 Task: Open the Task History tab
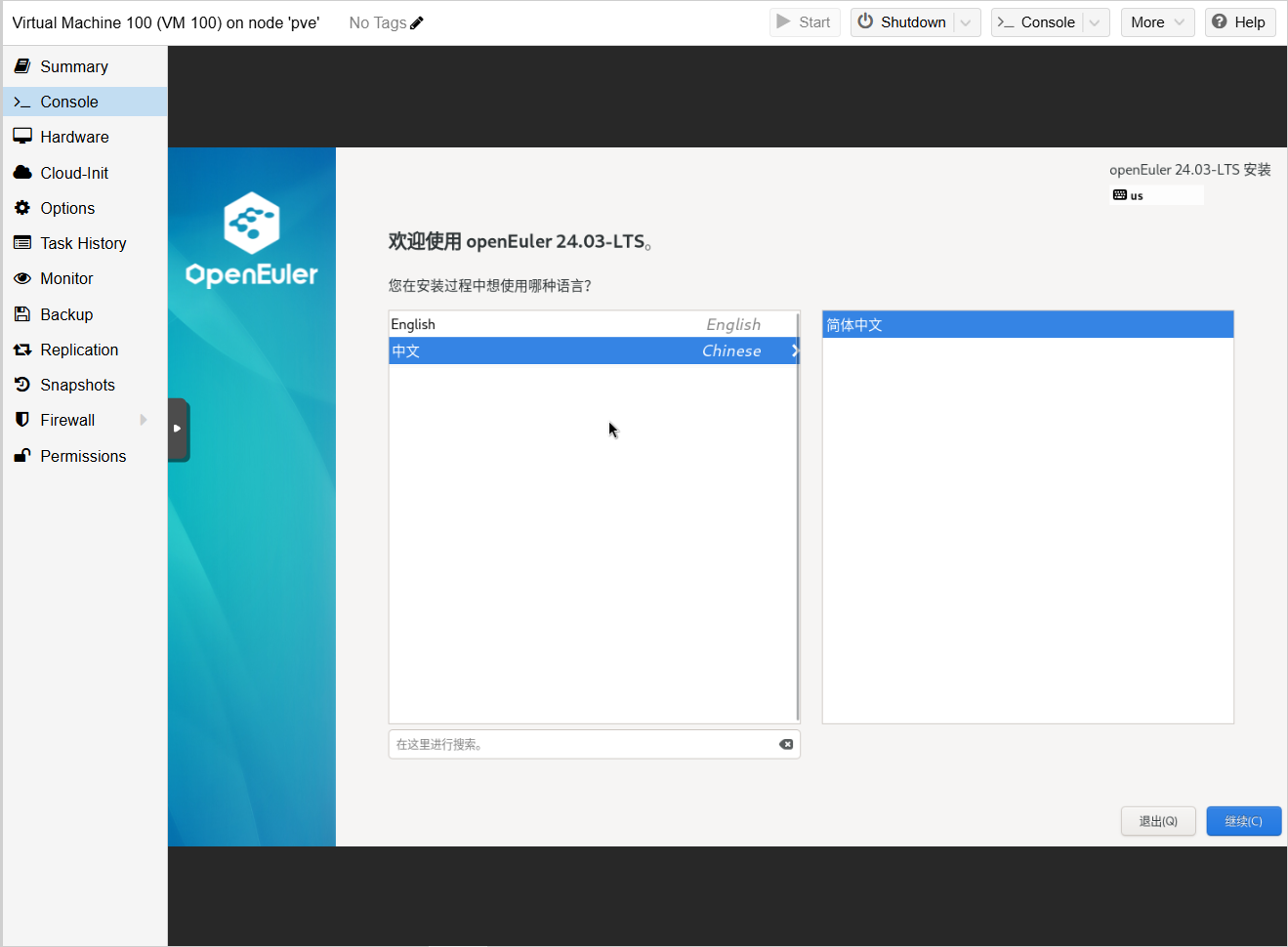pyautogui.click(x=83, y=243)
